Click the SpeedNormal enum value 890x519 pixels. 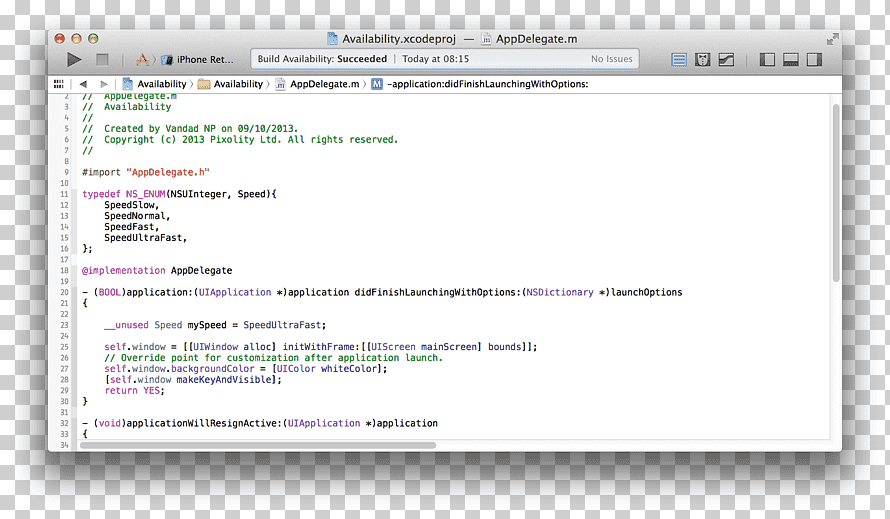tap(135, 216)
